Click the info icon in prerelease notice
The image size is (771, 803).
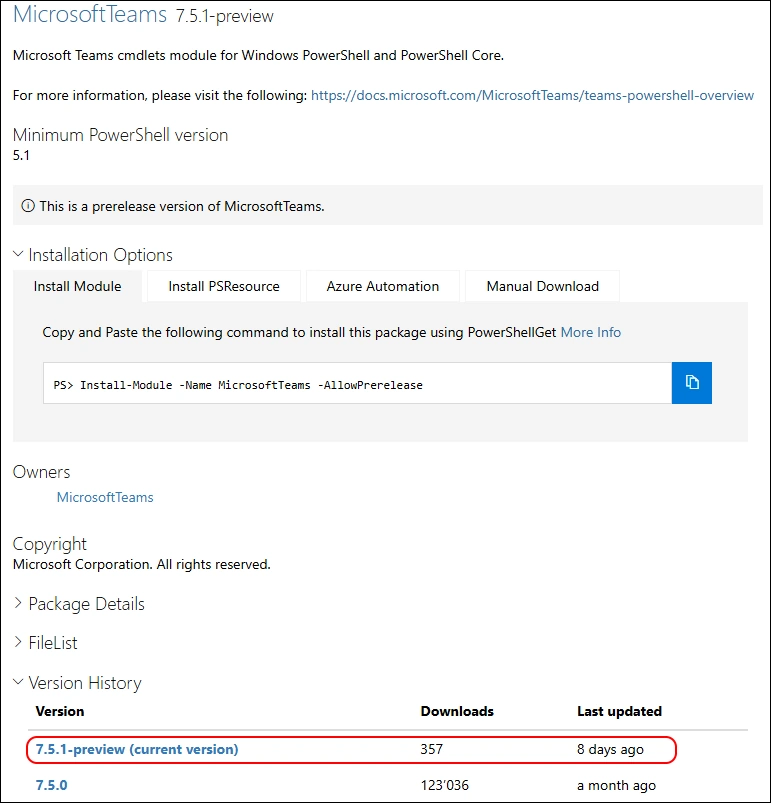tap(28, 206)
